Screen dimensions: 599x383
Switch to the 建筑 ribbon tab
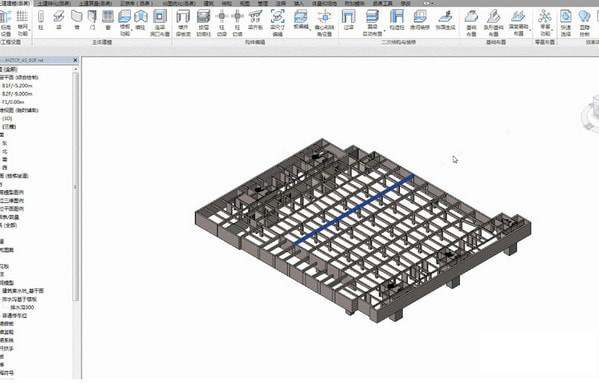pyautogui.click(x=209, y=3)
